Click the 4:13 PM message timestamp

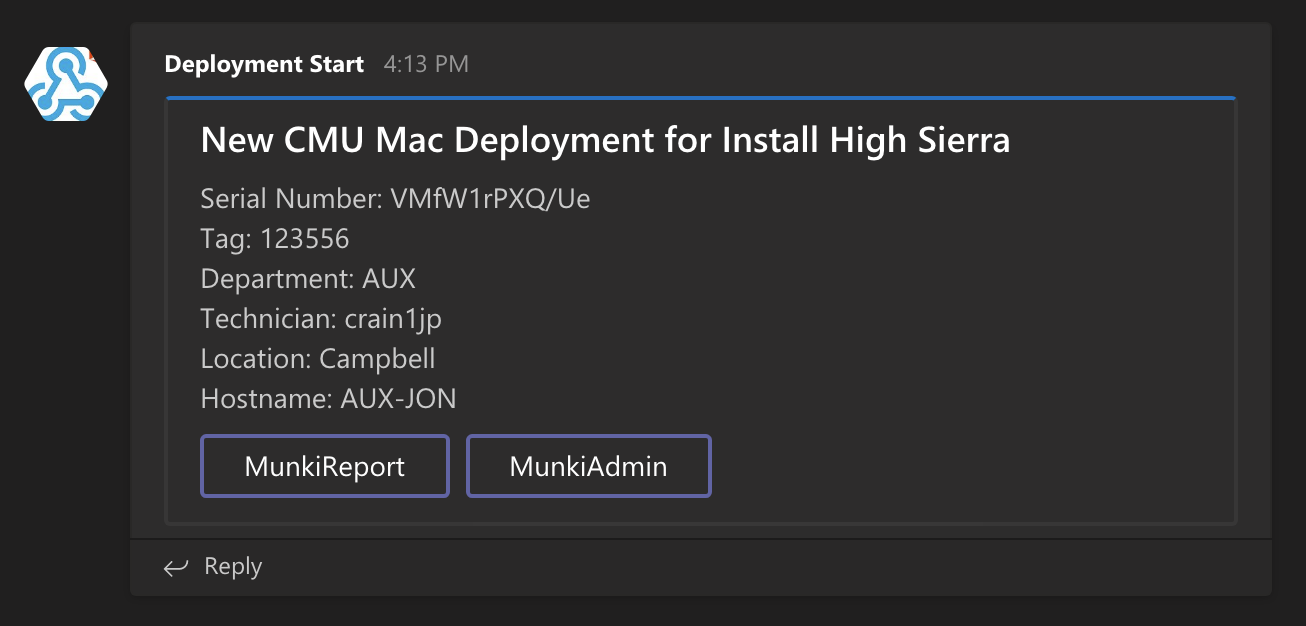[426, 64]
